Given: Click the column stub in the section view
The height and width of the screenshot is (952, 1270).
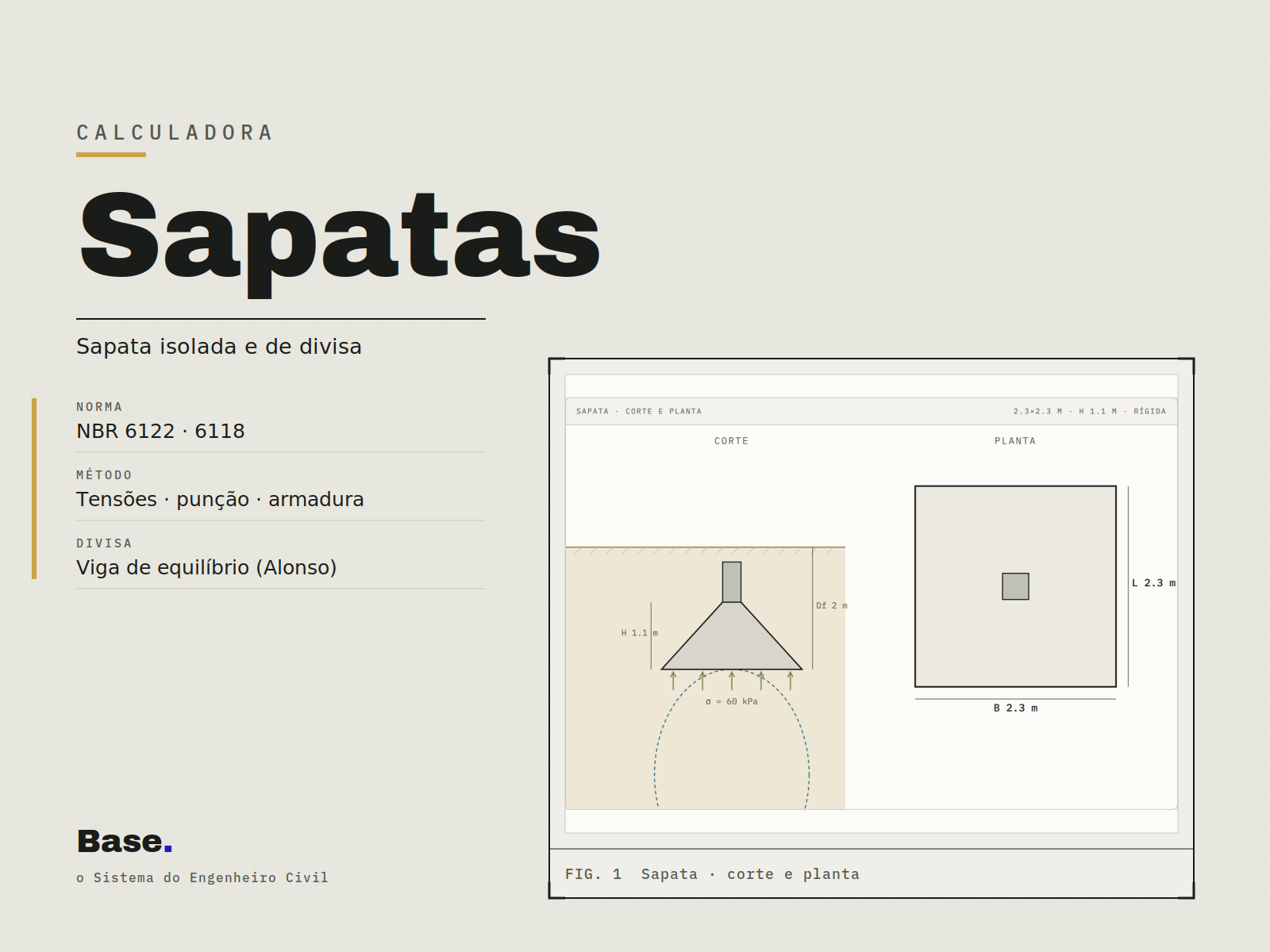Looking at the screenshot, I should 732,582.
